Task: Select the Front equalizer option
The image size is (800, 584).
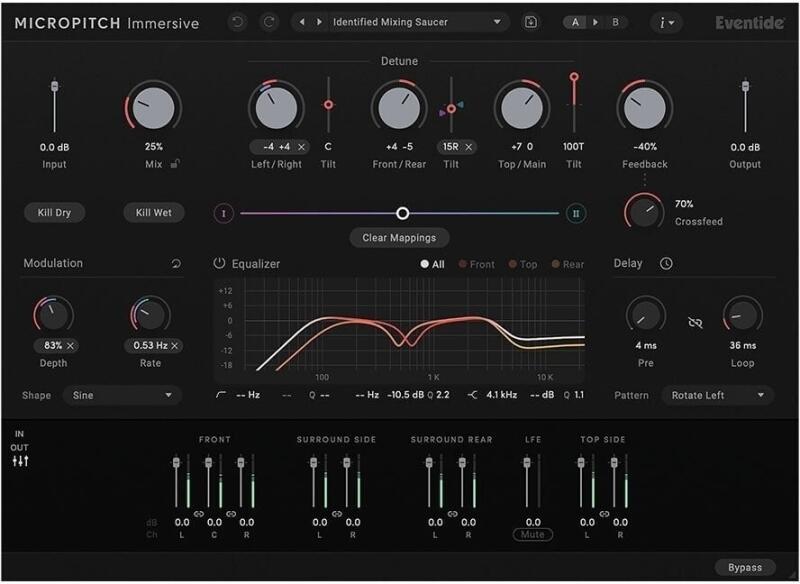Action: point(477,264)
